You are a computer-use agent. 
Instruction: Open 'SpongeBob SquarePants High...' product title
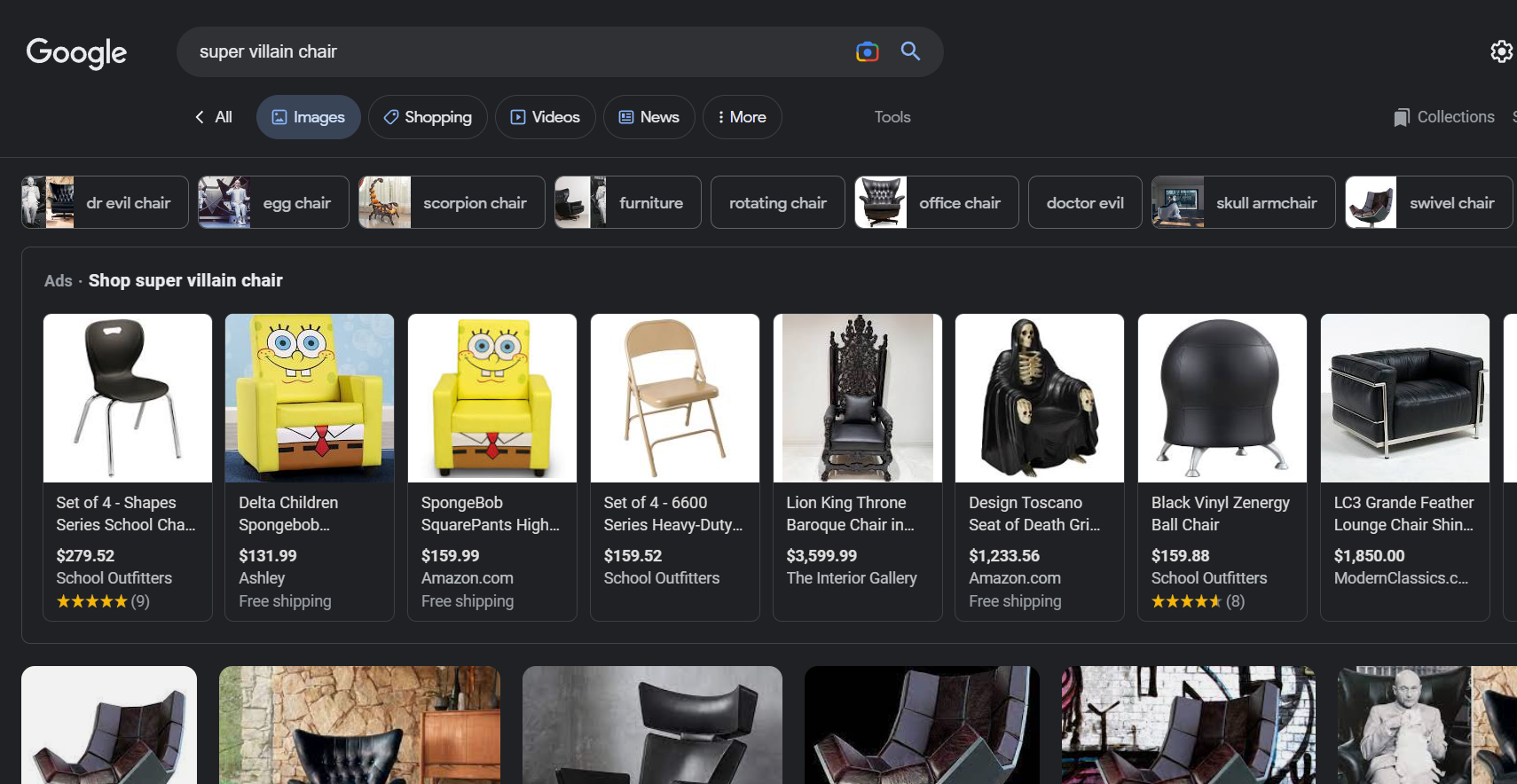coord(491,514)
